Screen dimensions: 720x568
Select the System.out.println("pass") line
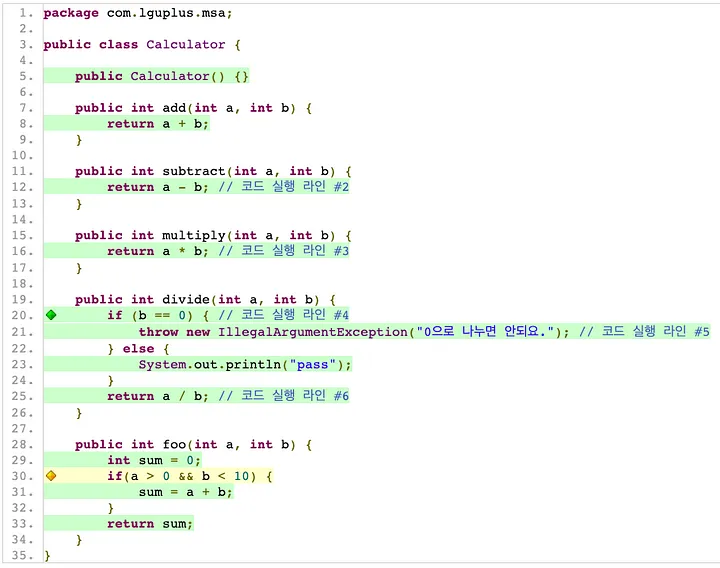[245, 364]
